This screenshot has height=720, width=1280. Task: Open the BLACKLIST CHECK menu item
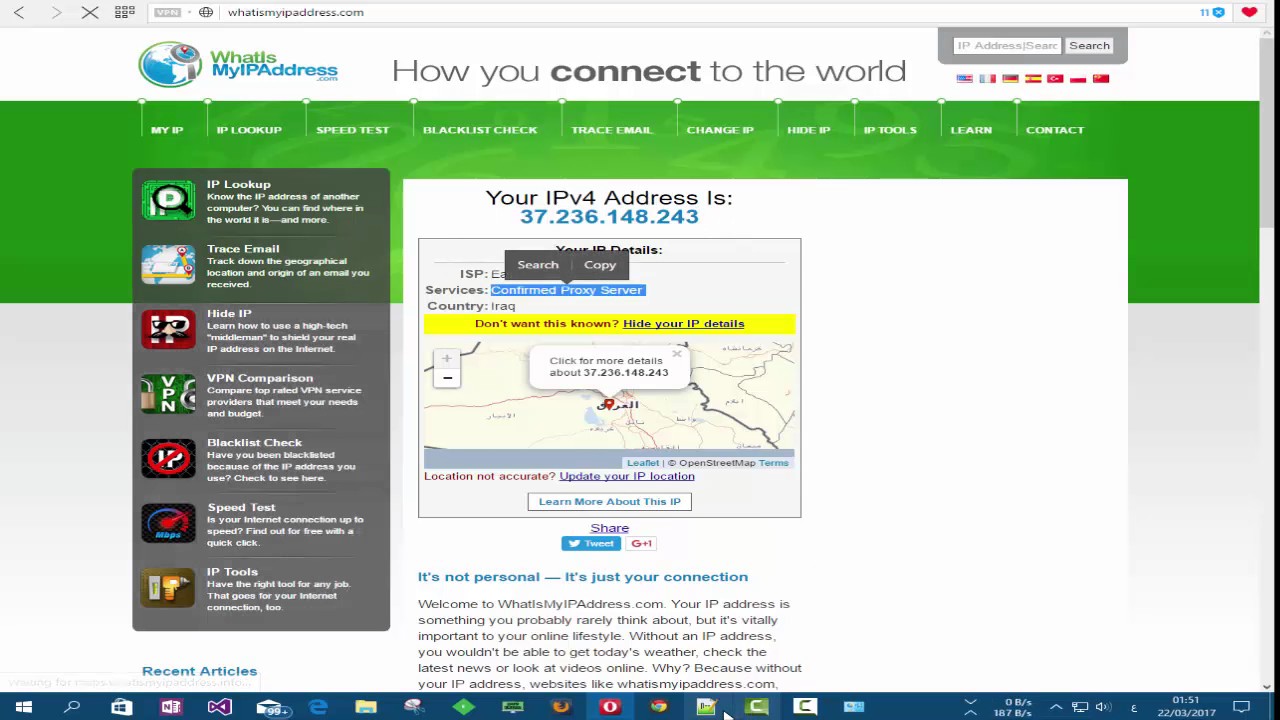coord(480,130)
